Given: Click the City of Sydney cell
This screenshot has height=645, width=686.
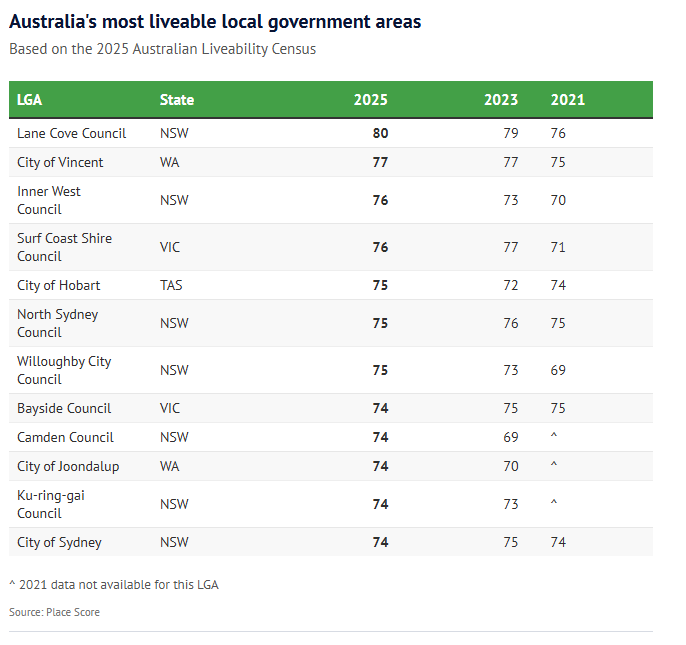Looking at the screenshot, I should [x=59, y=542].
